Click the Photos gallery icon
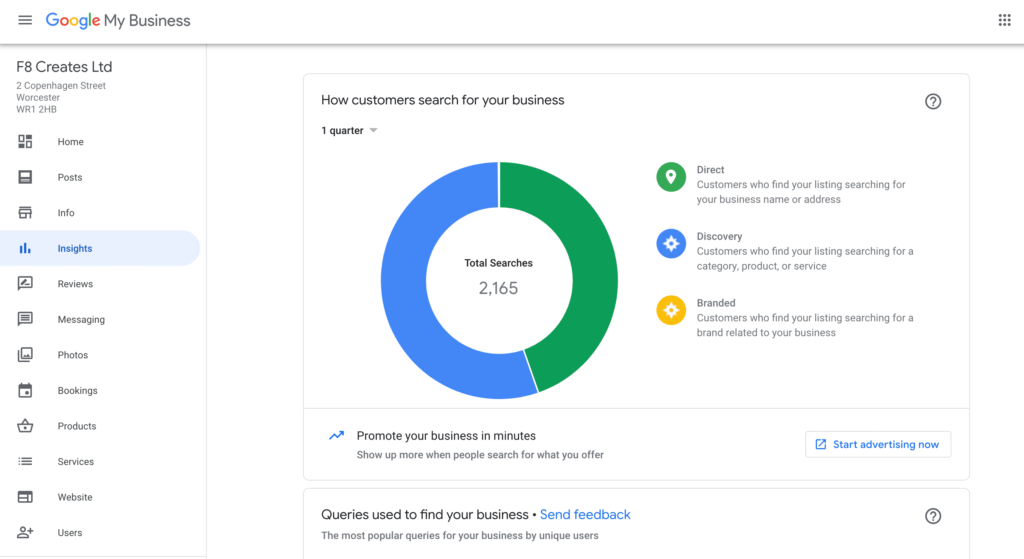Screen dimensions: 1024x559 click(x=25, y=355)
